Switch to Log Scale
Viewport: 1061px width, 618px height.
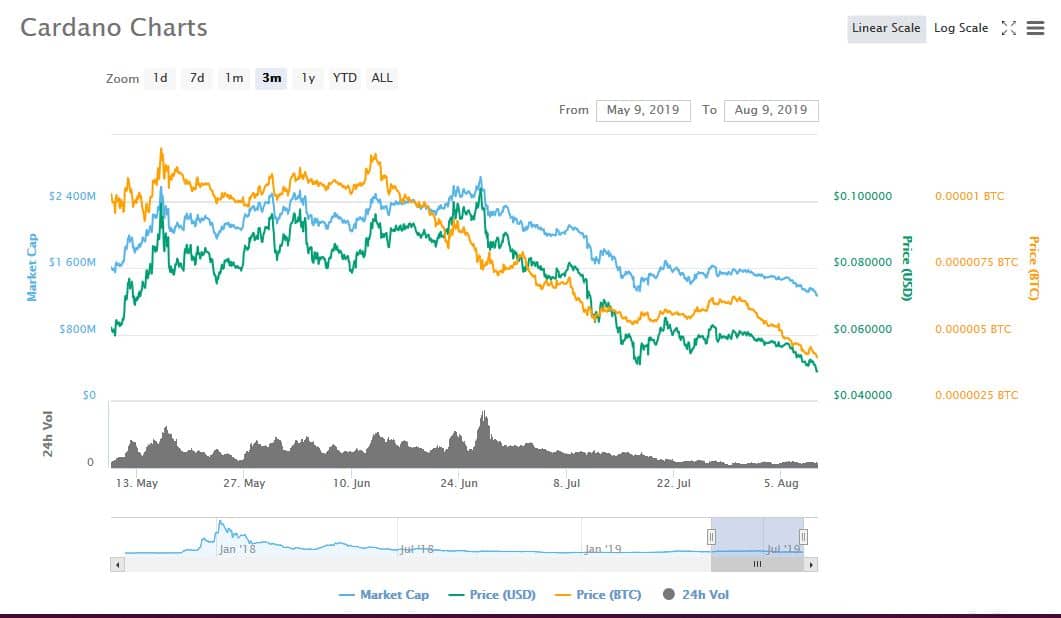[960, 28]
